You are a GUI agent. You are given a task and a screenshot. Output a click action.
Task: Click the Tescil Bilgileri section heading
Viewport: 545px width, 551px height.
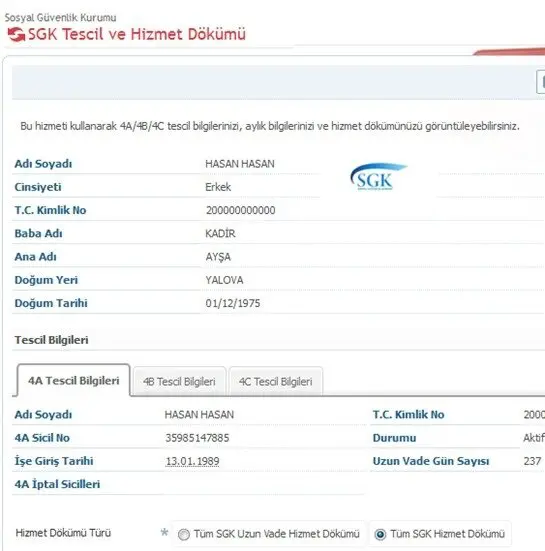[x=51, y=340]
